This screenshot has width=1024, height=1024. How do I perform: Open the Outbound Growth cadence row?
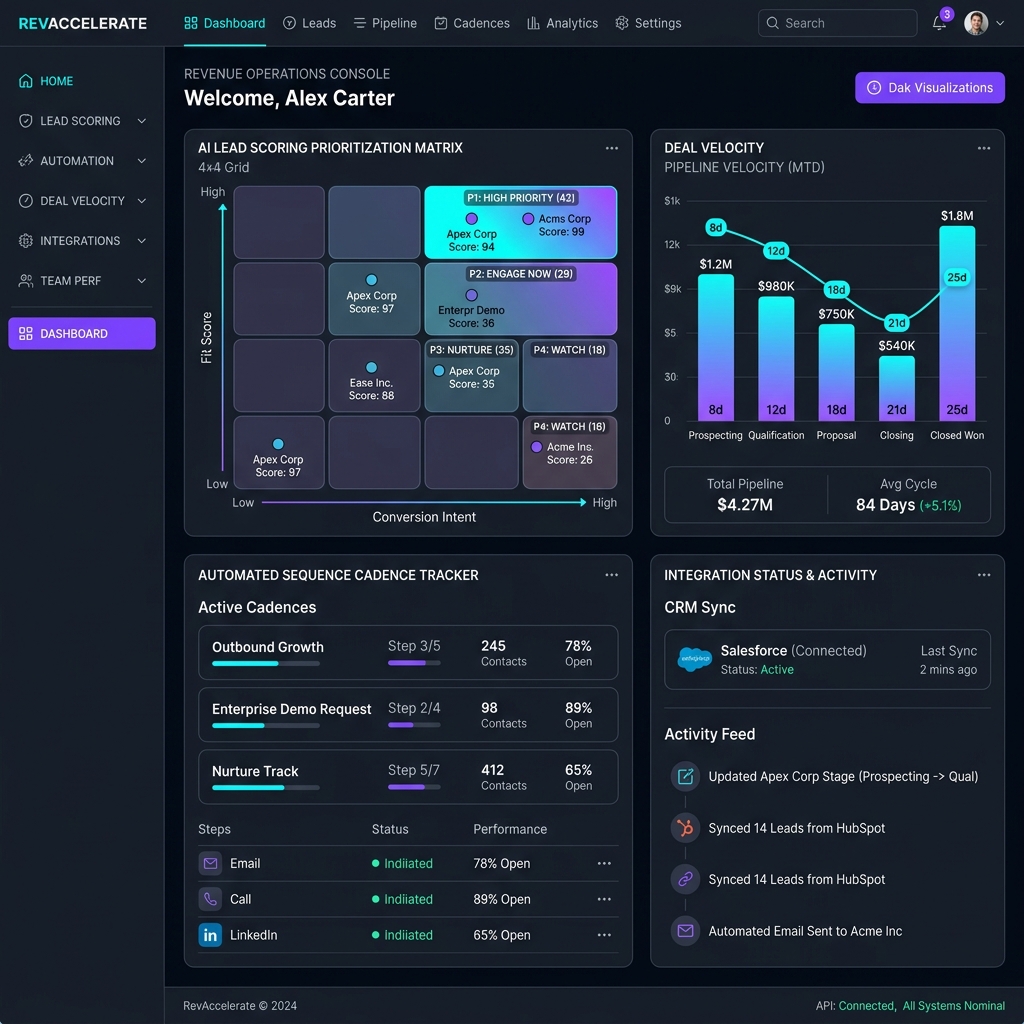[408, 652]
